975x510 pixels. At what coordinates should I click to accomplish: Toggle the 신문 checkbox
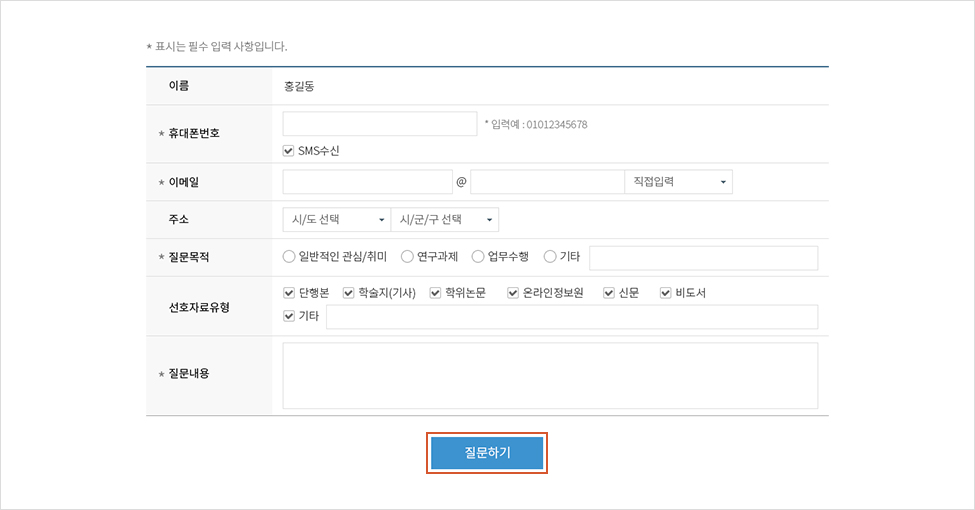(x=608, y=293)
